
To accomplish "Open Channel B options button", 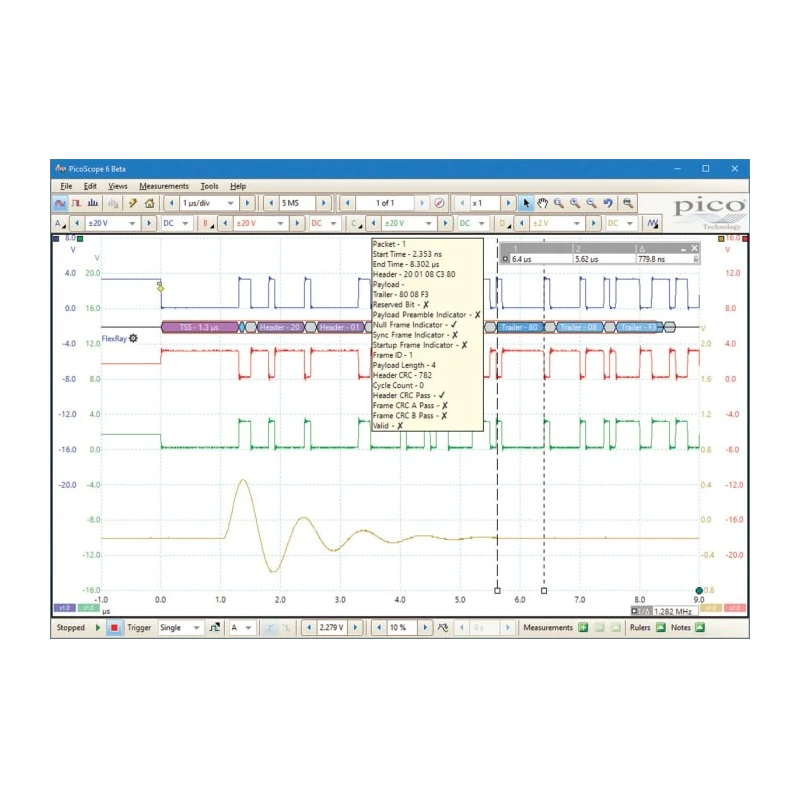I will point(208,223).
